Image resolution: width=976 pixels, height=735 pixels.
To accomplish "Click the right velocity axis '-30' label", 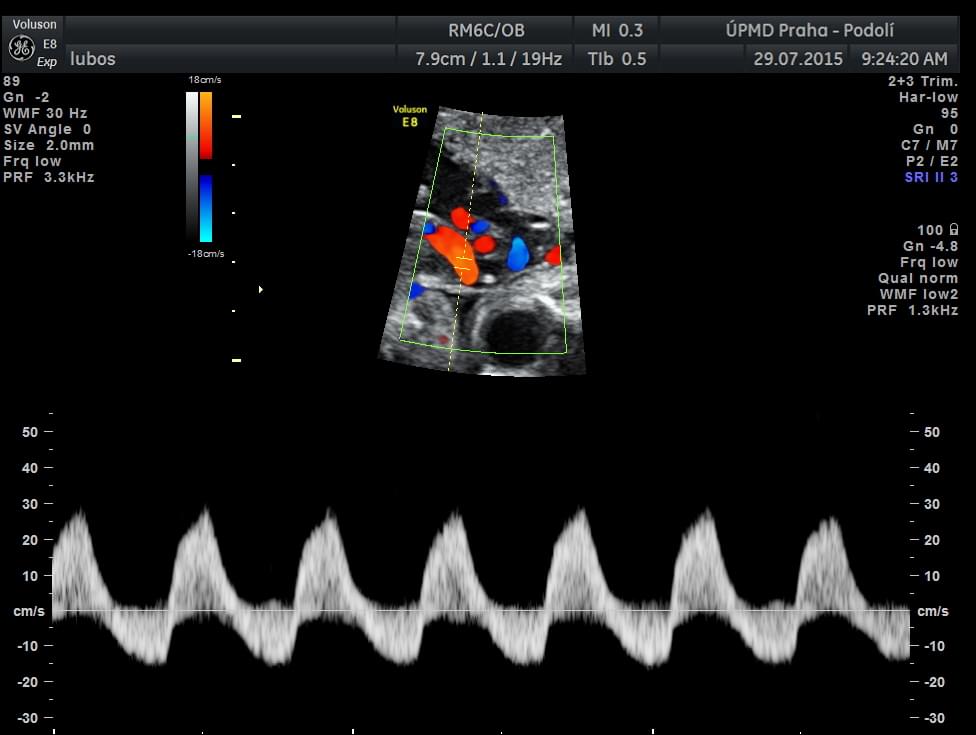I will click(934, 718).
